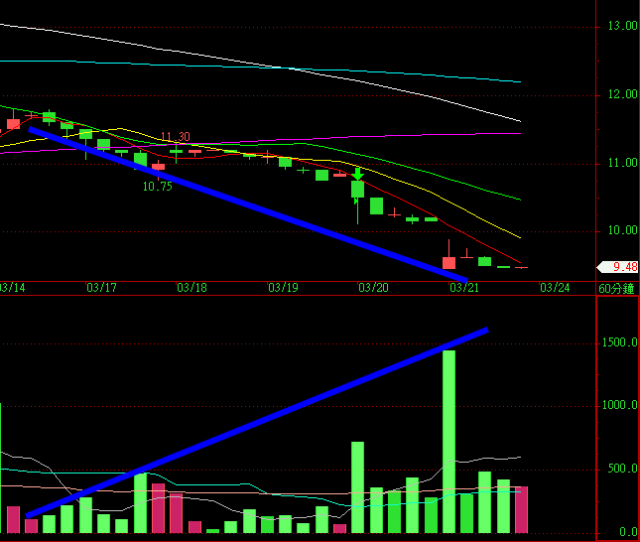Viewport: 640px width, 542px height.
Task: Click the 10.00 price axis label
Action: click(622, 230)
